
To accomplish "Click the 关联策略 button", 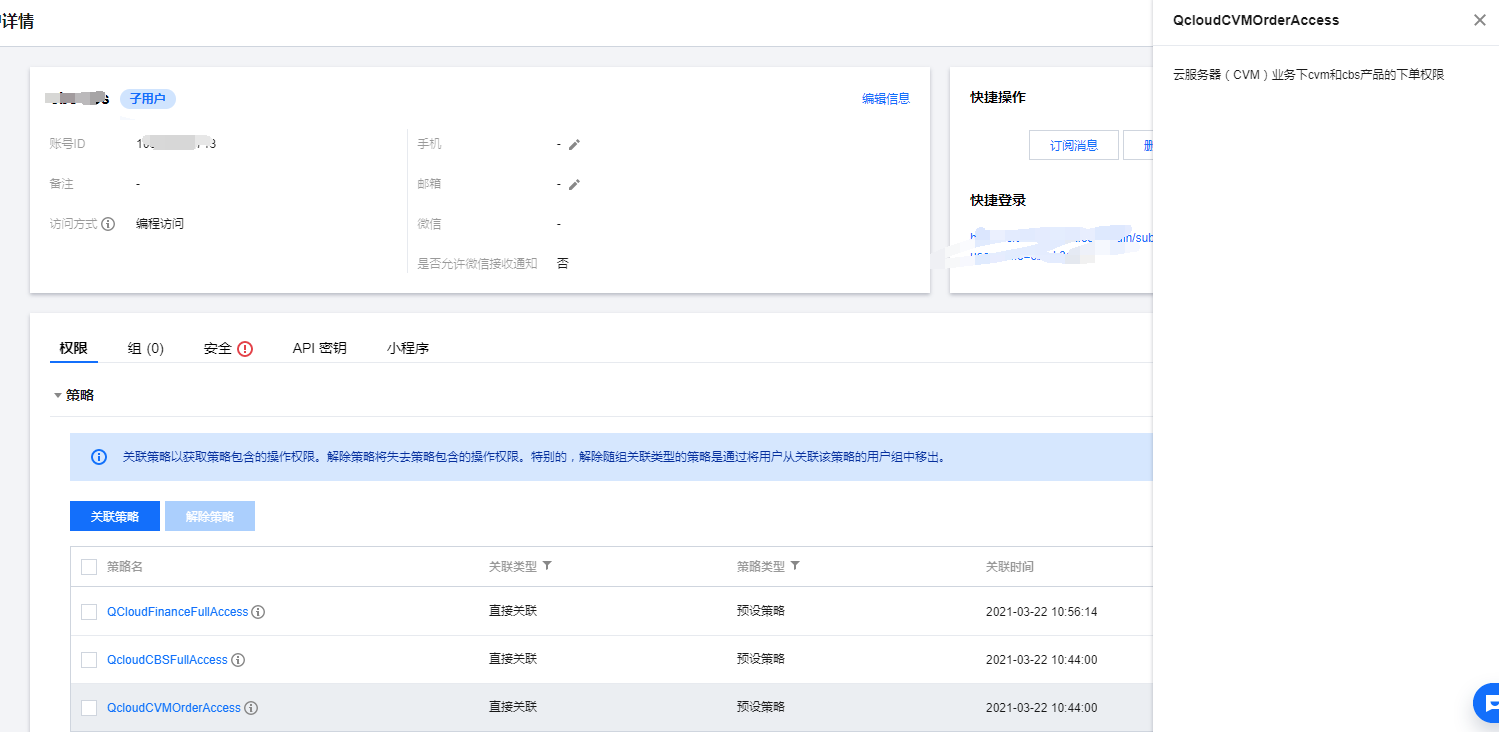I will pyautogui.click(x=115, y=516).
